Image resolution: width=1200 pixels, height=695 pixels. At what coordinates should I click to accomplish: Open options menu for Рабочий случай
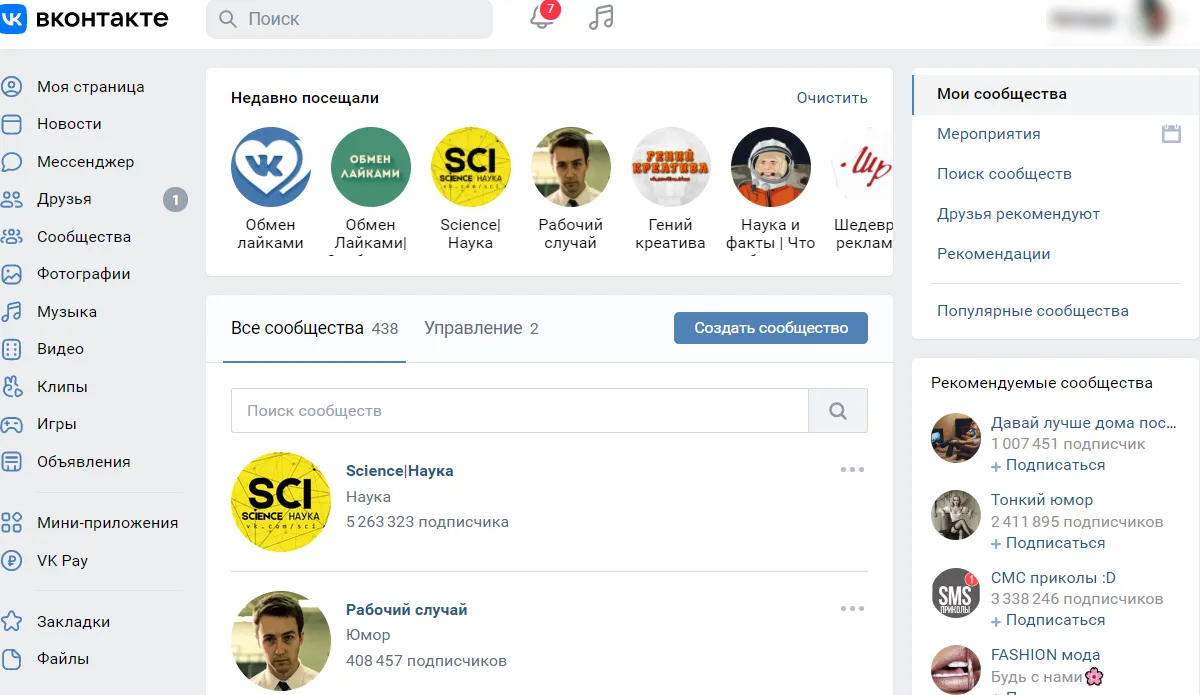852,609
